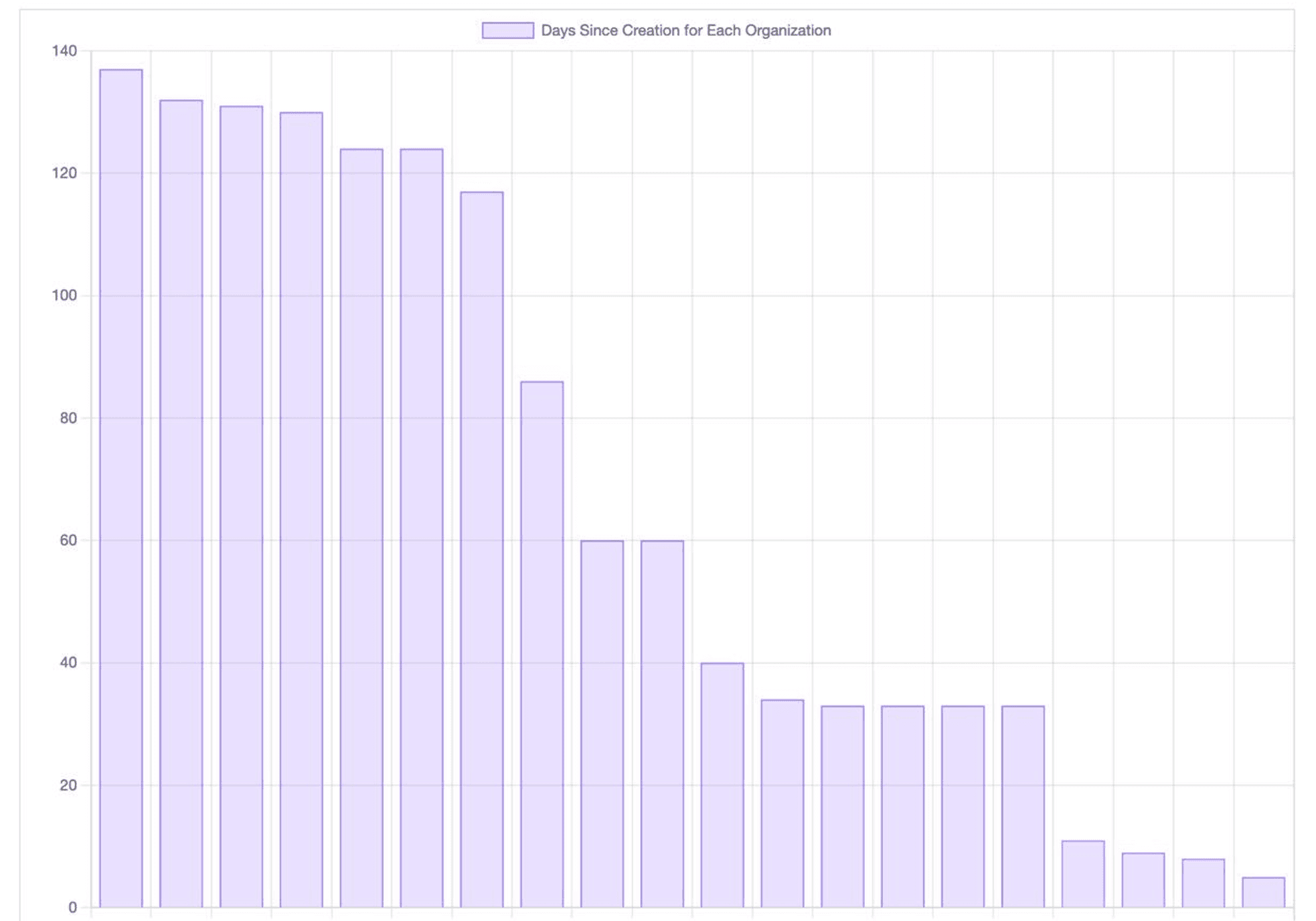
Task: Toggle the 'Days Since Creation for Each Organization' legend label
Action: [685, 30]
